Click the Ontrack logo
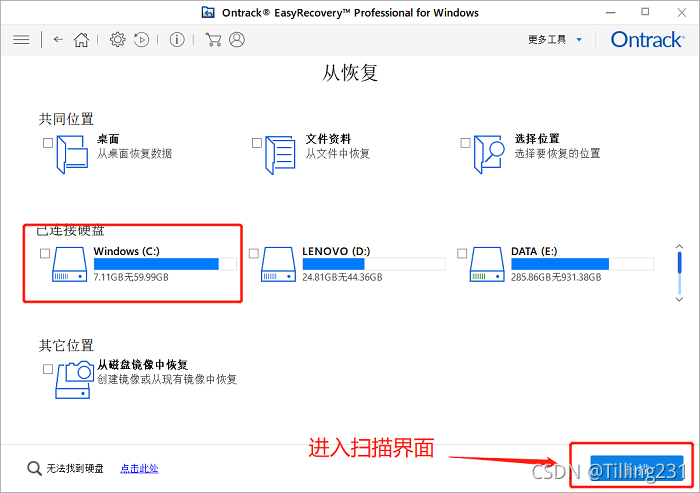The image size is (700, 493). point(647,40)
